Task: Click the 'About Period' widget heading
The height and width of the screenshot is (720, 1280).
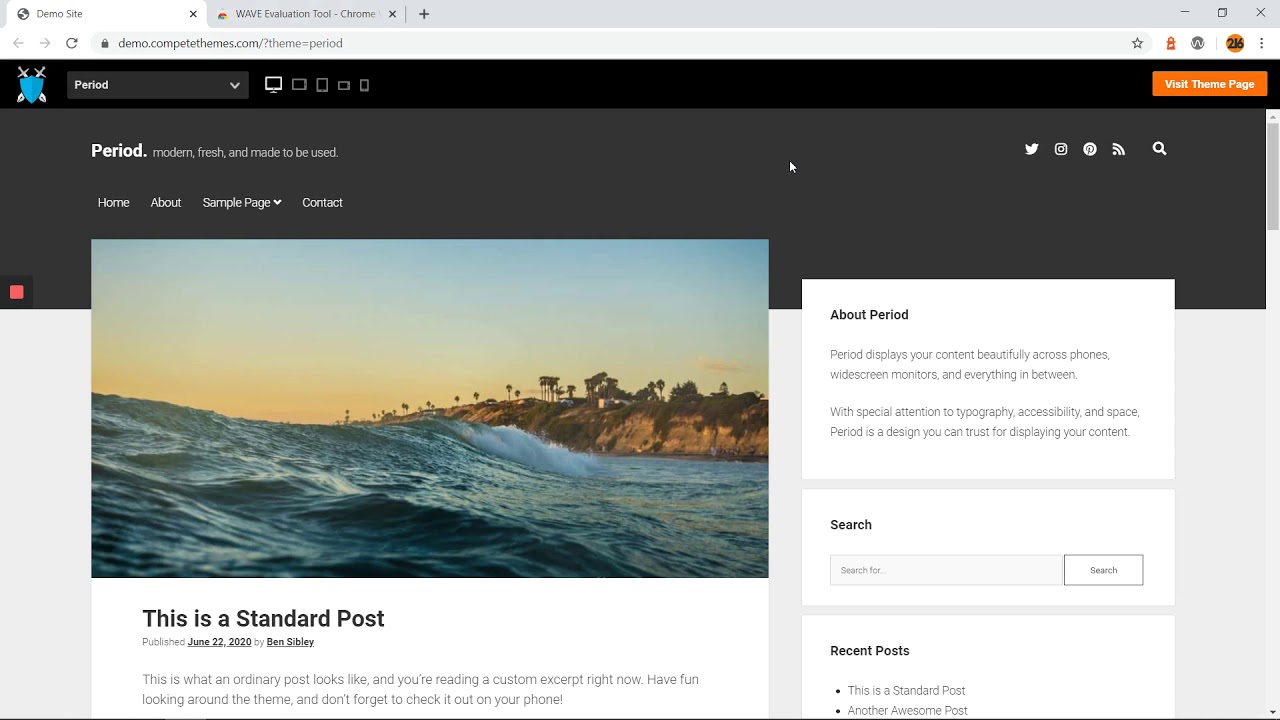Action: click(x=869, y=315)
